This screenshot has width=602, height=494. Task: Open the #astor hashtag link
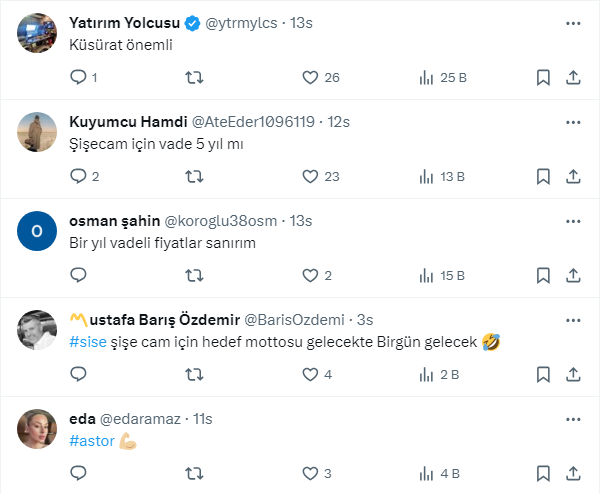click(90, 441)
